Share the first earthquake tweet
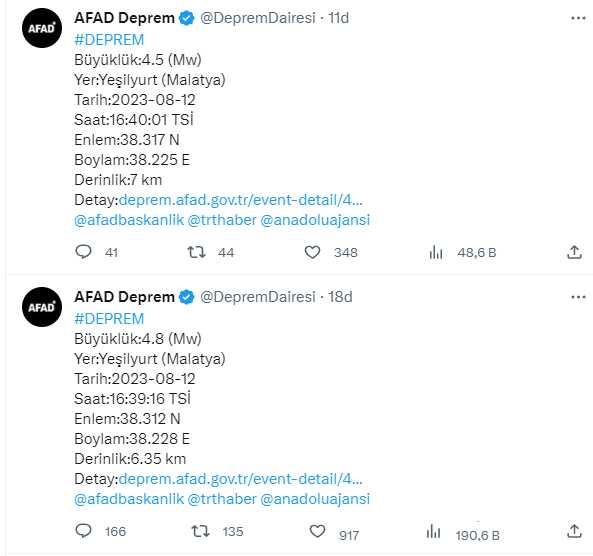Image resolution: width=593 pixels, height=556 pixels. 574,252
